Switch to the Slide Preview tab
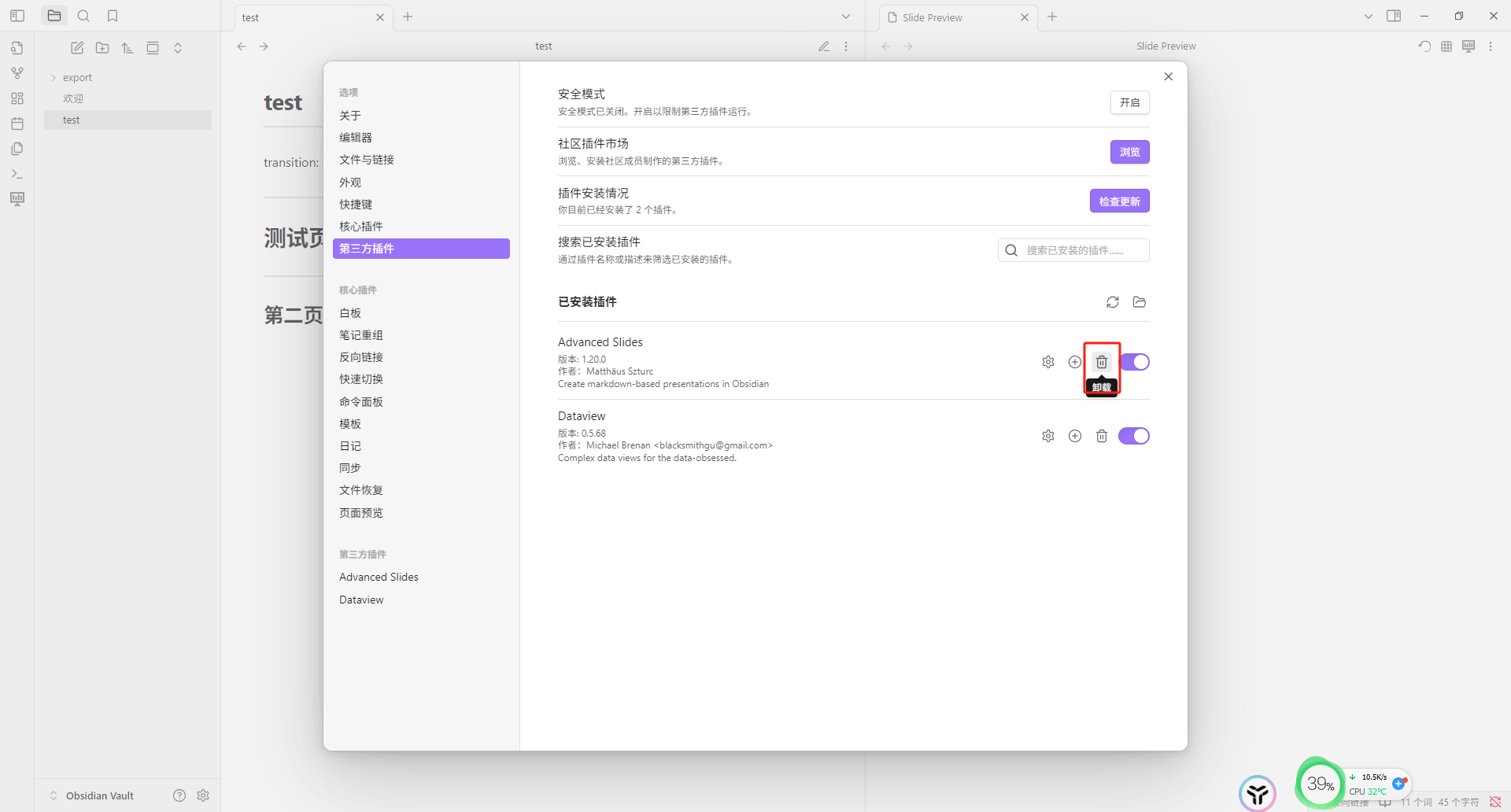The height and width of the screenshot is (812, 1511). pyautogui.click(x=933, y=17)
